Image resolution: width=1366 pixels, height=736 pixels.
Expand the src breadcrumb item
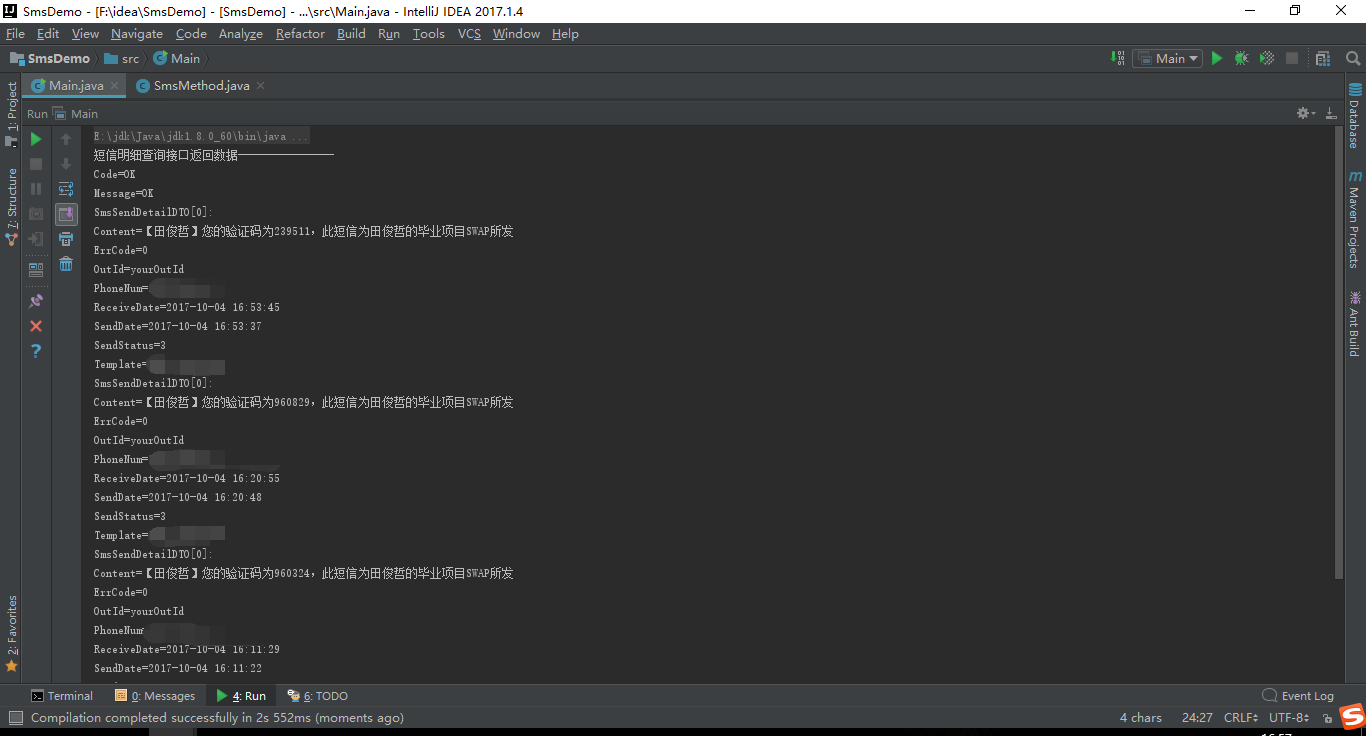click(123, 58)
